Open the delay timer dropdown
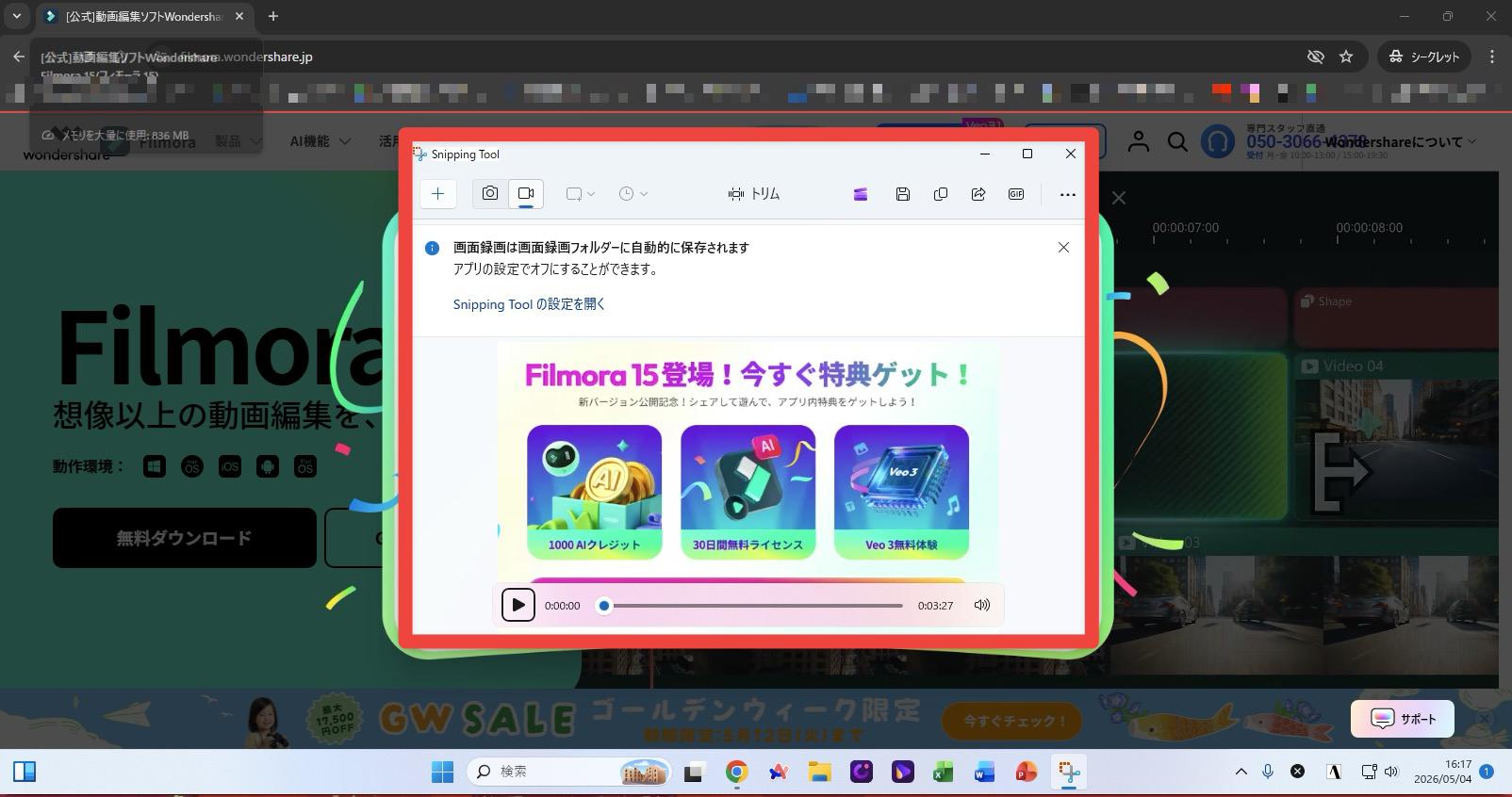The height and width of the screenshot is (797, 1512). click(x=633, y=194)
